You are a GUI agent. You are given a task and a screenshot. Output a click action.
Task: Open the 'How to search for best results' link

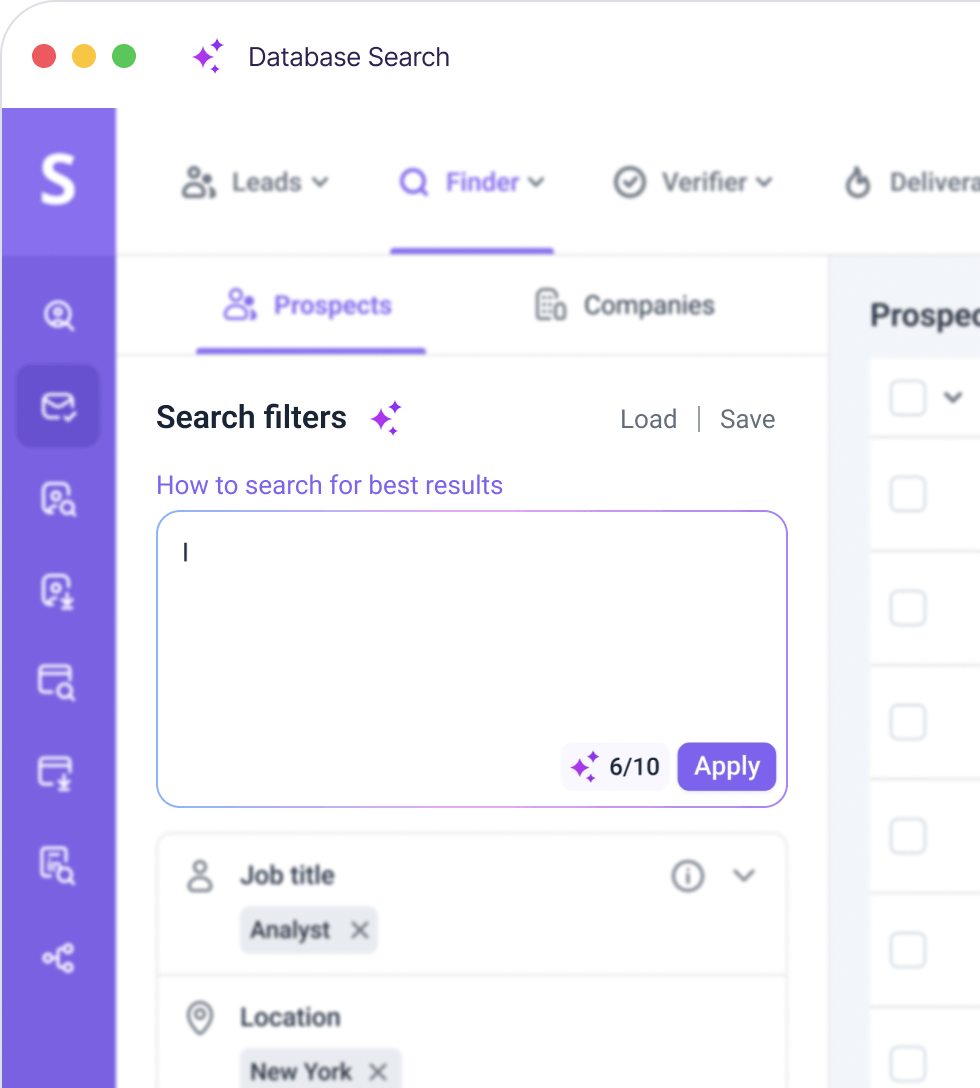tap(329, 485)
